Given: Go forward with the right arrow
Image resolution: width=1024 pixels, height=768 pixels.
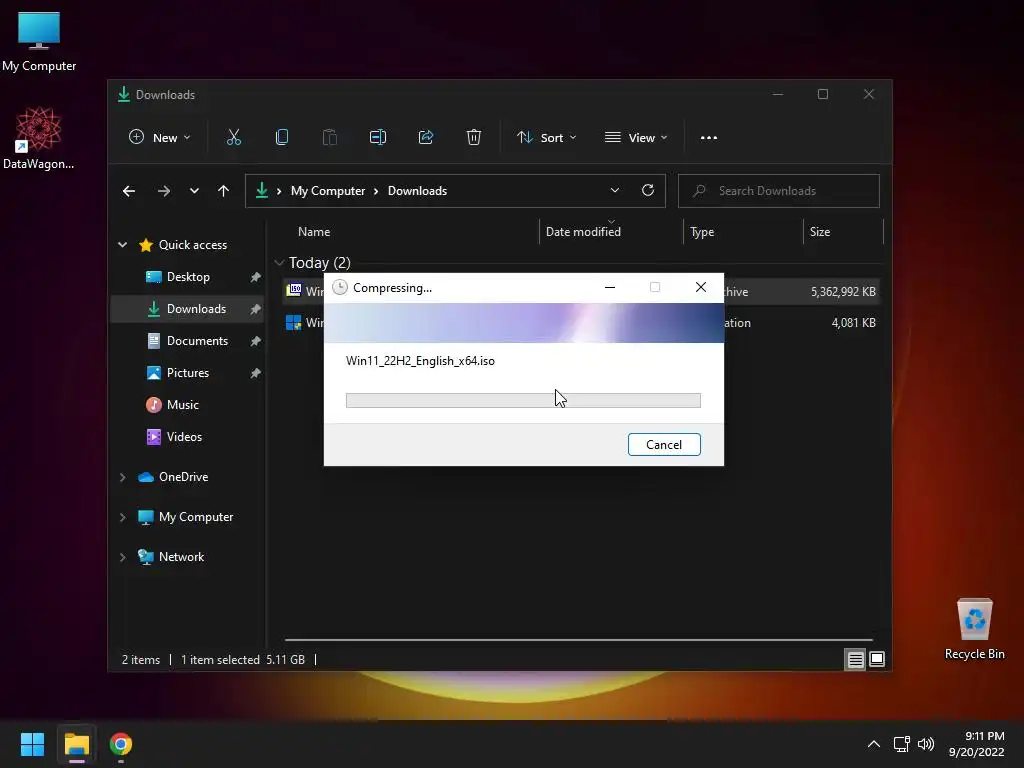Looking at the screenshot, I should [x=164, y=191].
